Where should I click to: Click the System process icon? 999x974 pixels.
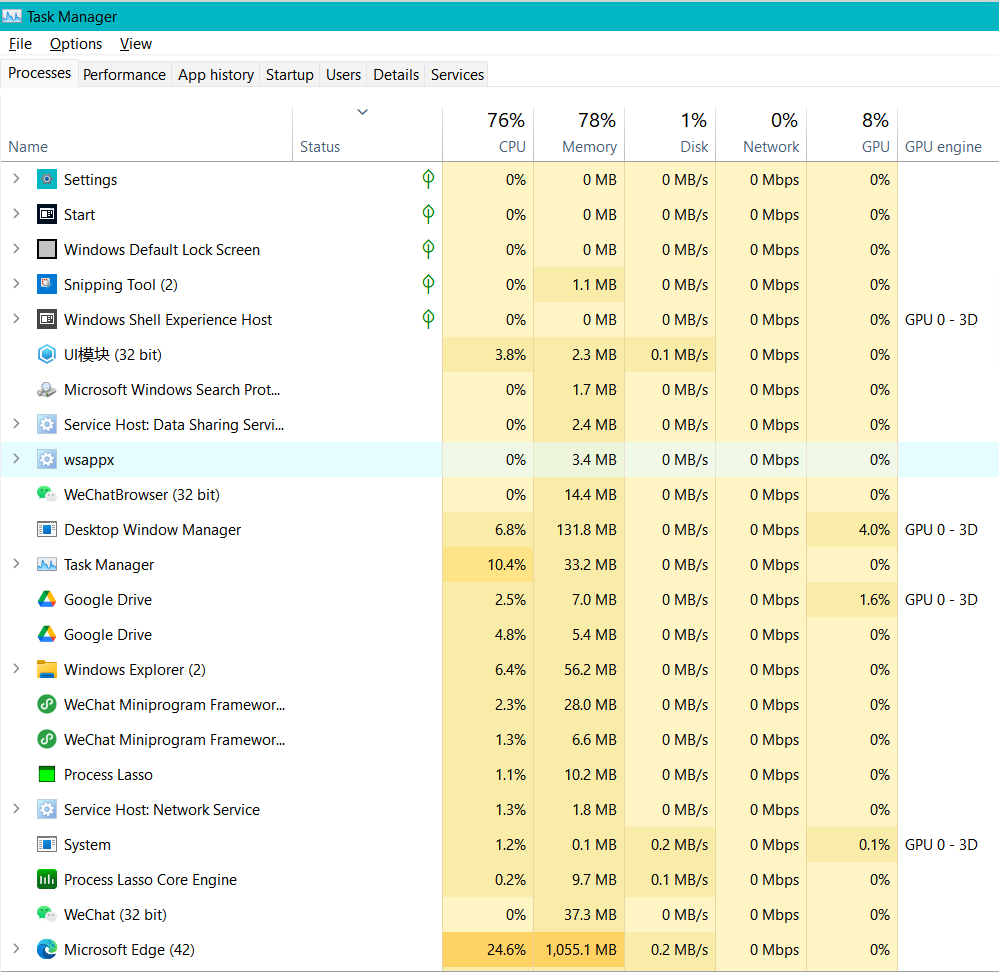click(47, 845)
